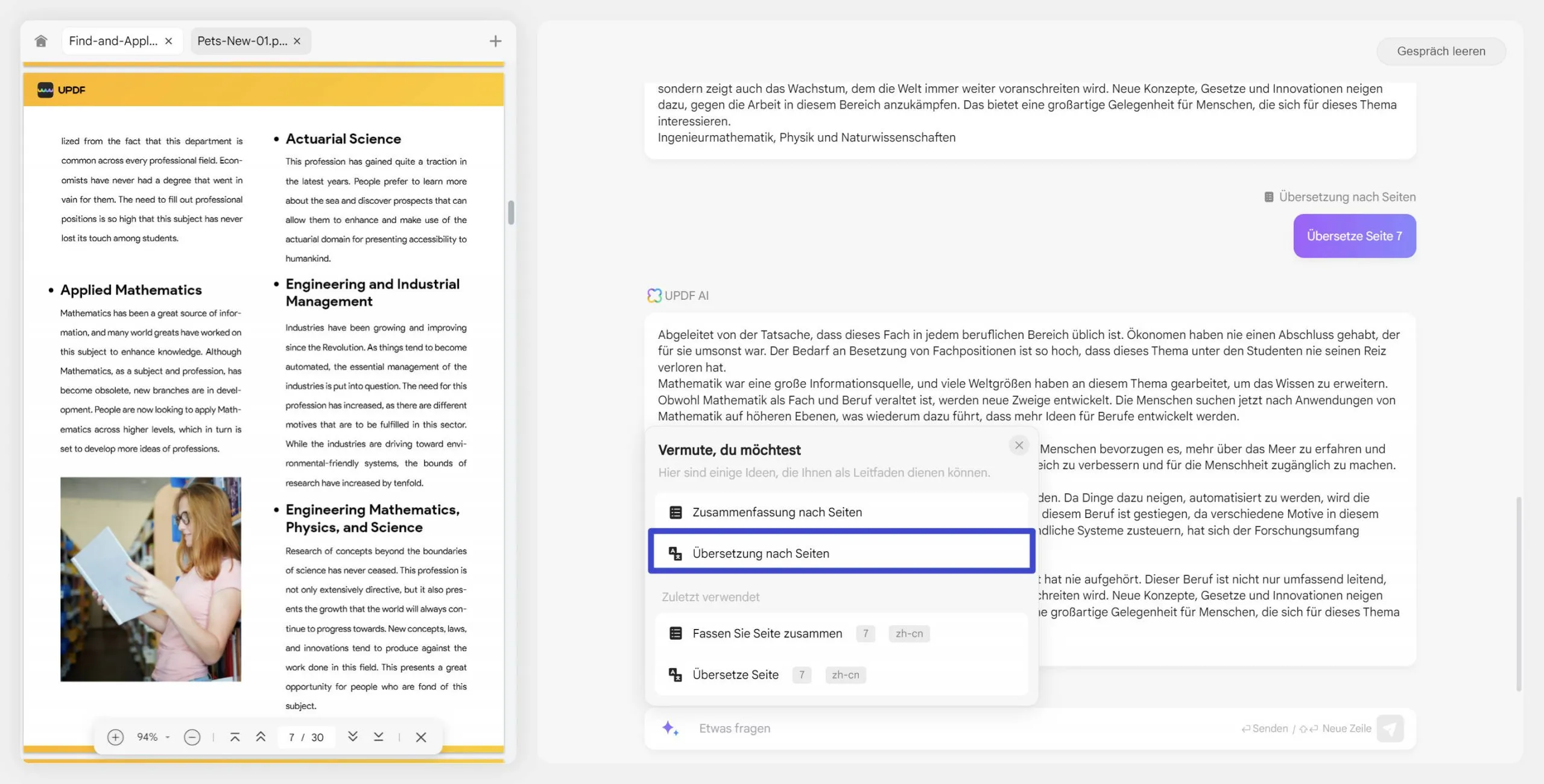1544x784 pixels.
Task: Click the AI sparkle icon beside Etwas fragen
Action: click(x=671, y=728)
